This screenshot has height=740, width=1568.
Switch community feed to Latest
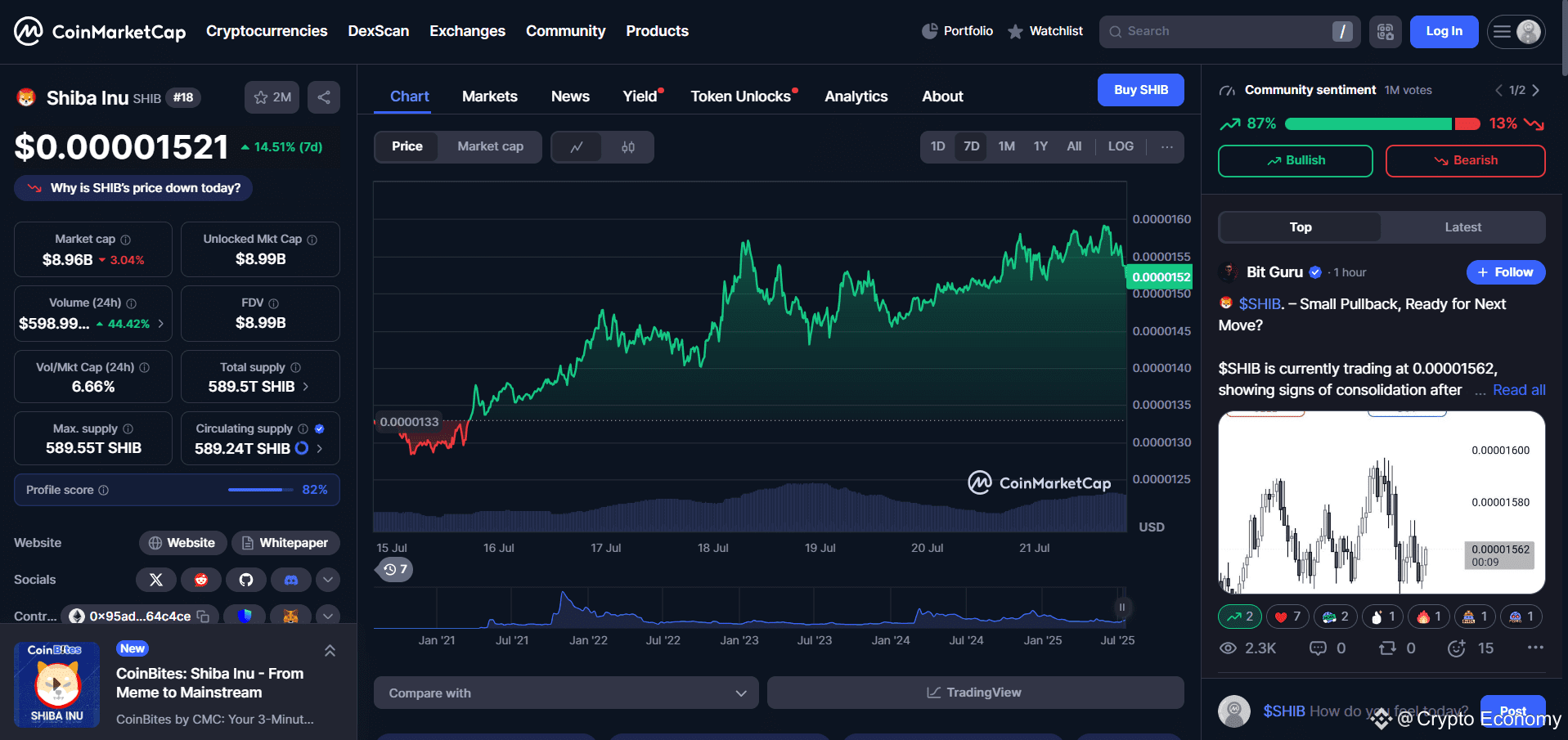point(1462,227)
